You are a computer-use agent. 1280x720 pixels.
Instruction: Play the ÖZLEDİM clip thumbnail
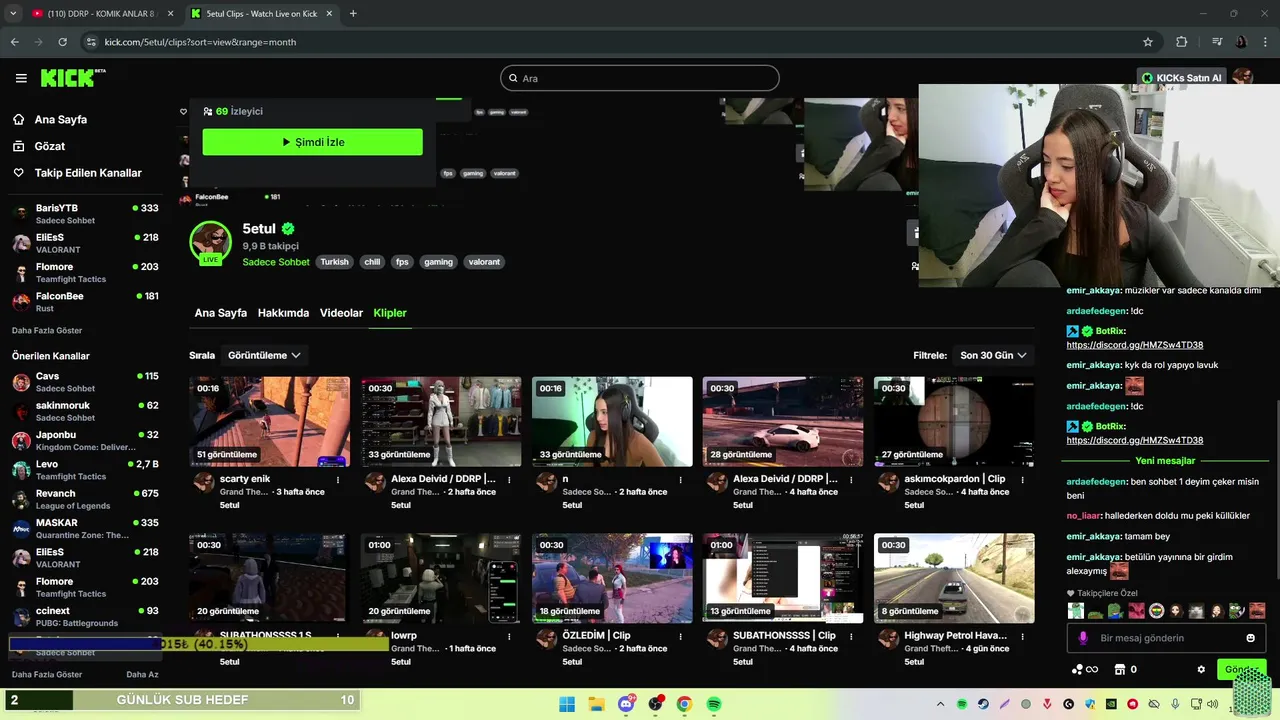[612, 578]
